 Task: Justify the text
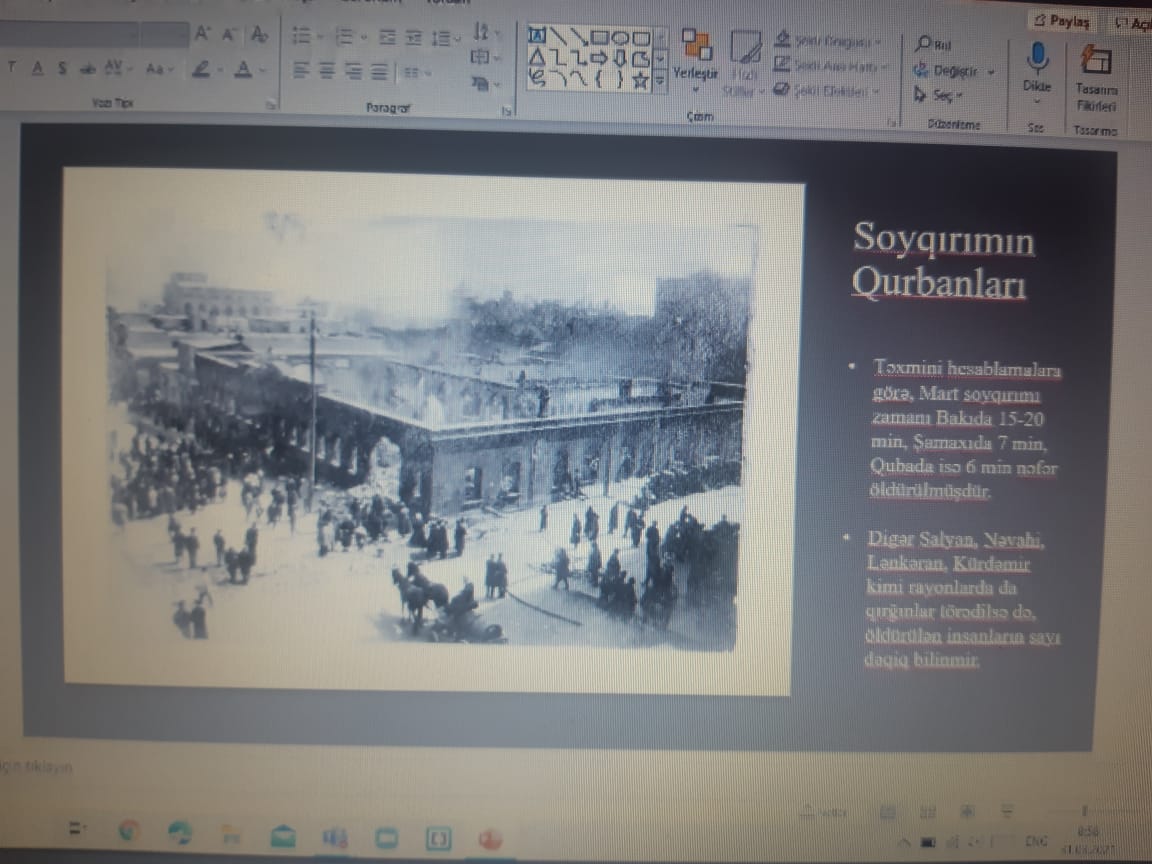(x=379, y=71)
